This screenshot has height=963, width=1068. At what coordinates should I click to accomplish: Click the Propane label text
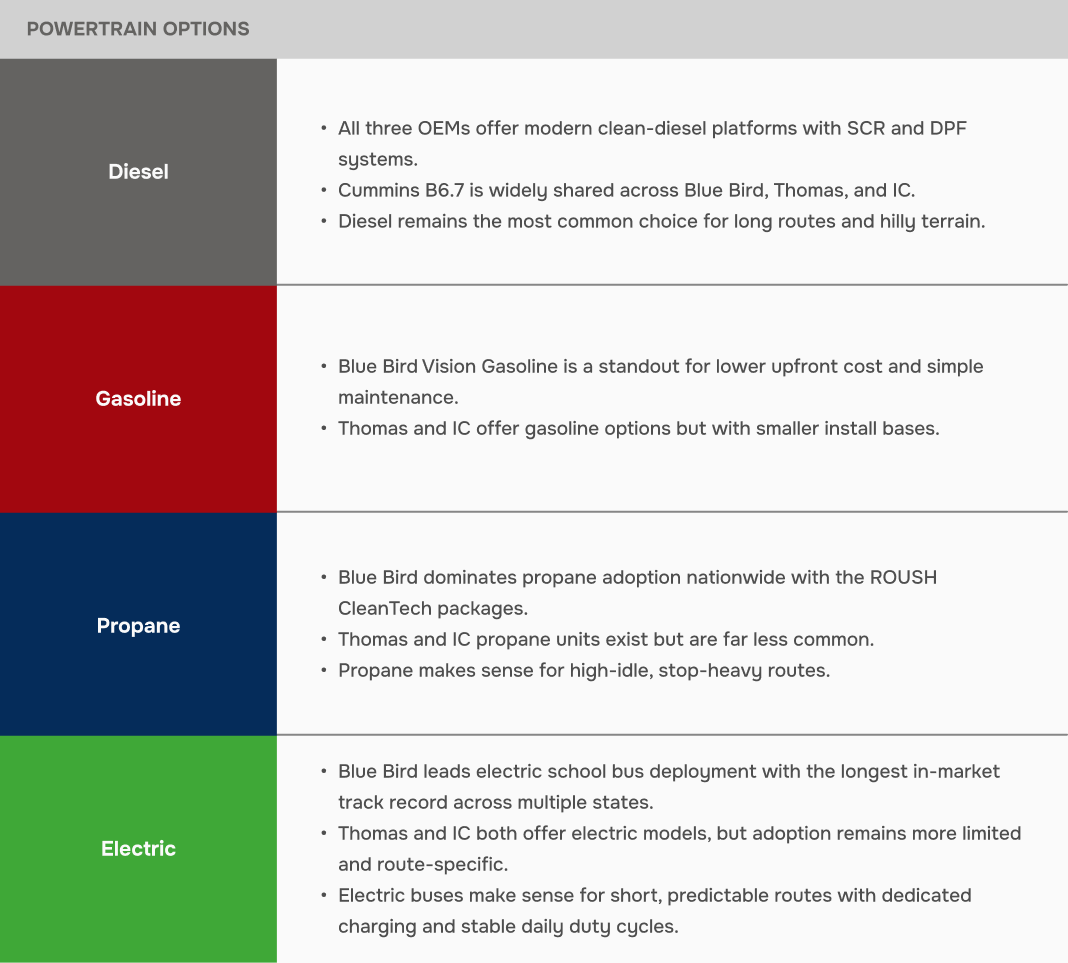138,625
